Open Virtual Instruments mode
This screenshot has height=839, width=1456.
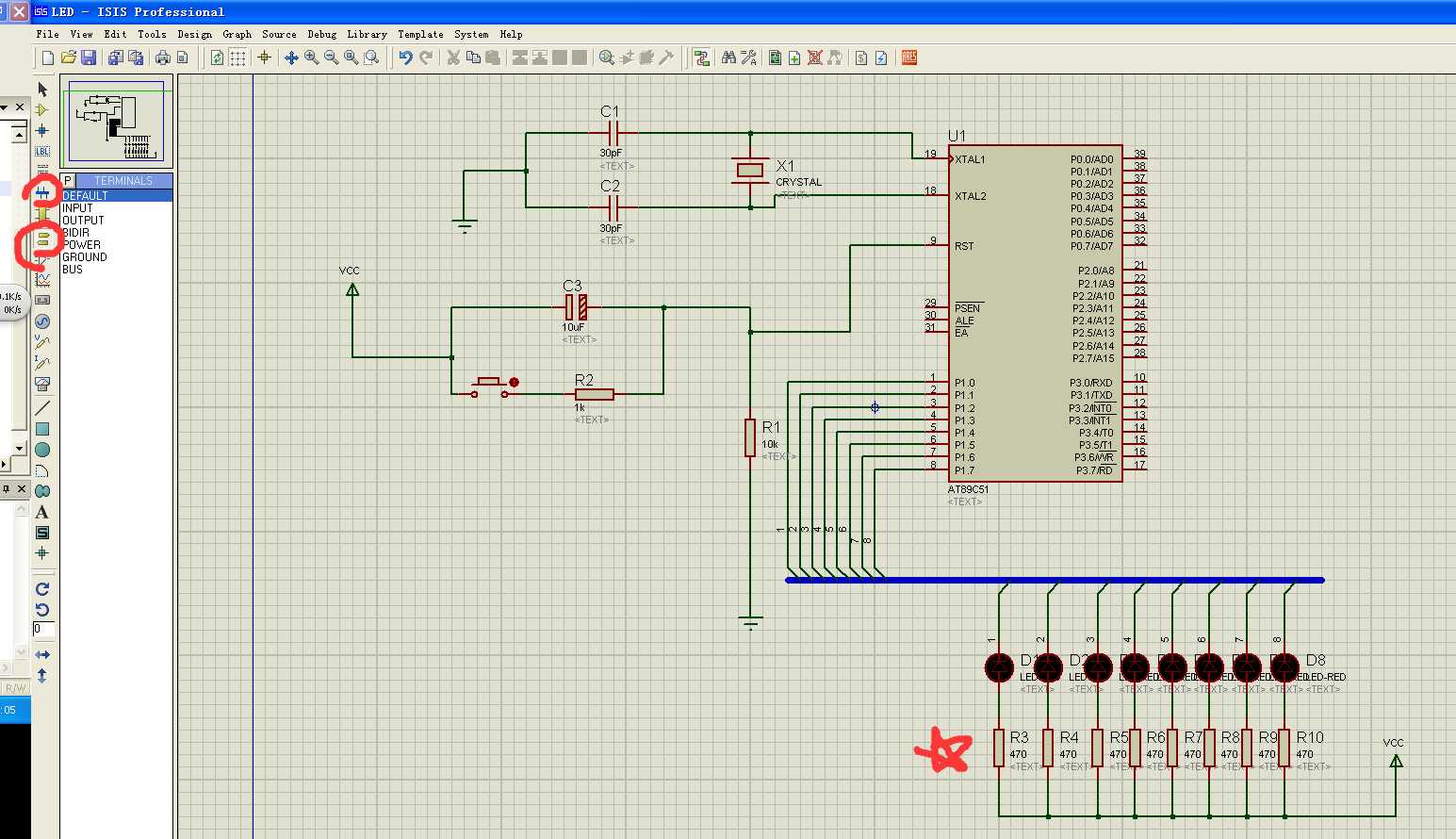coord(42,384)
